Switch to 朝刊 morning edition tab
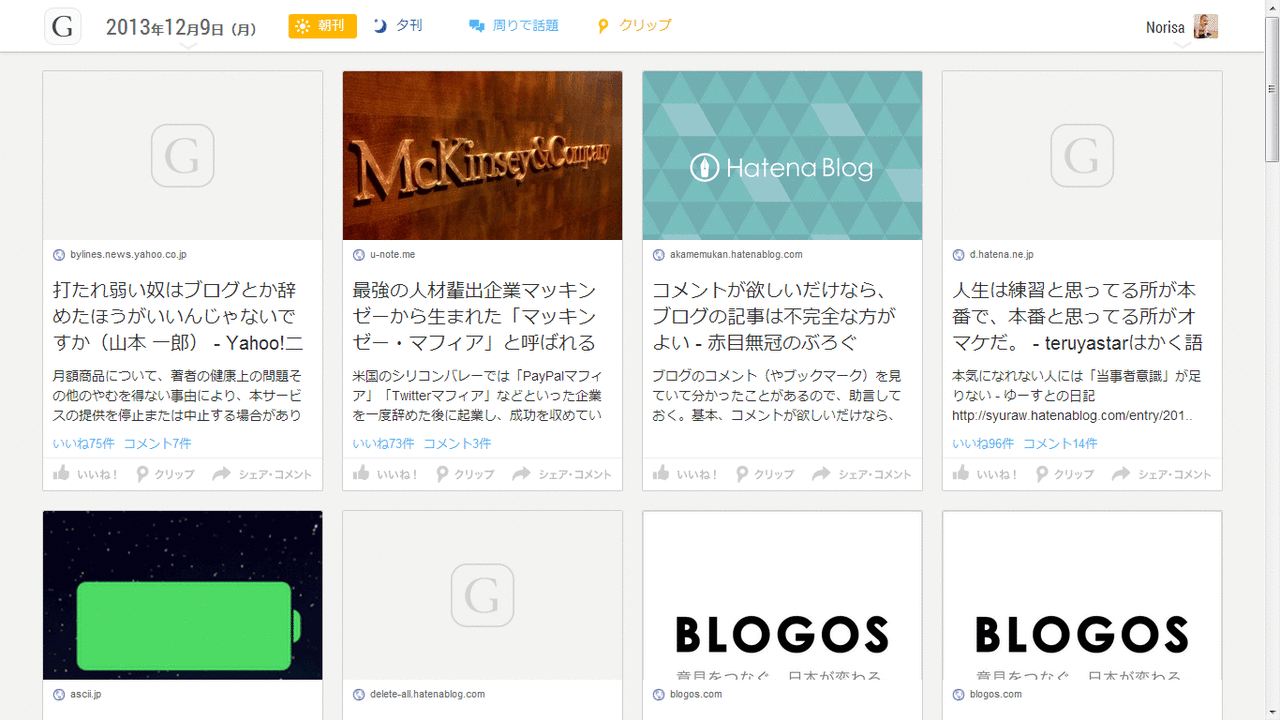 tap(322, 26)
